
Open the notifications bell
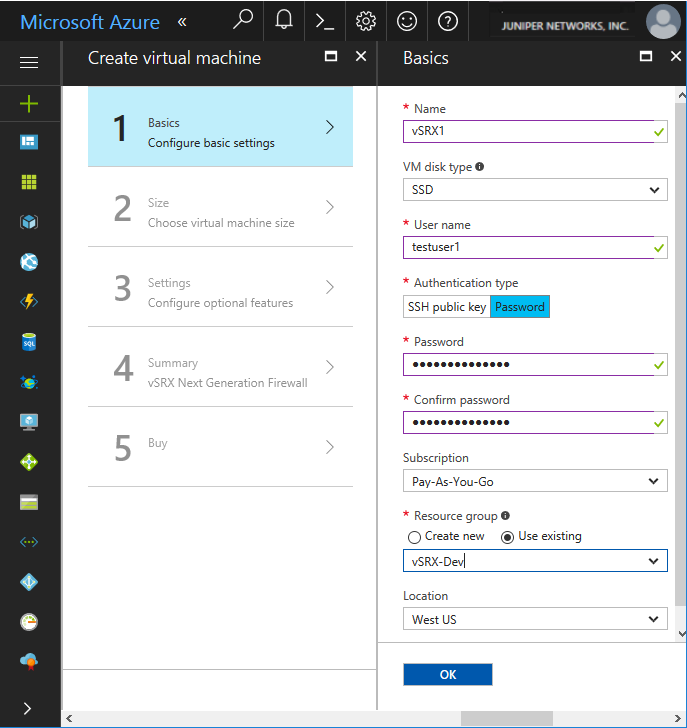tap(284, 20)
